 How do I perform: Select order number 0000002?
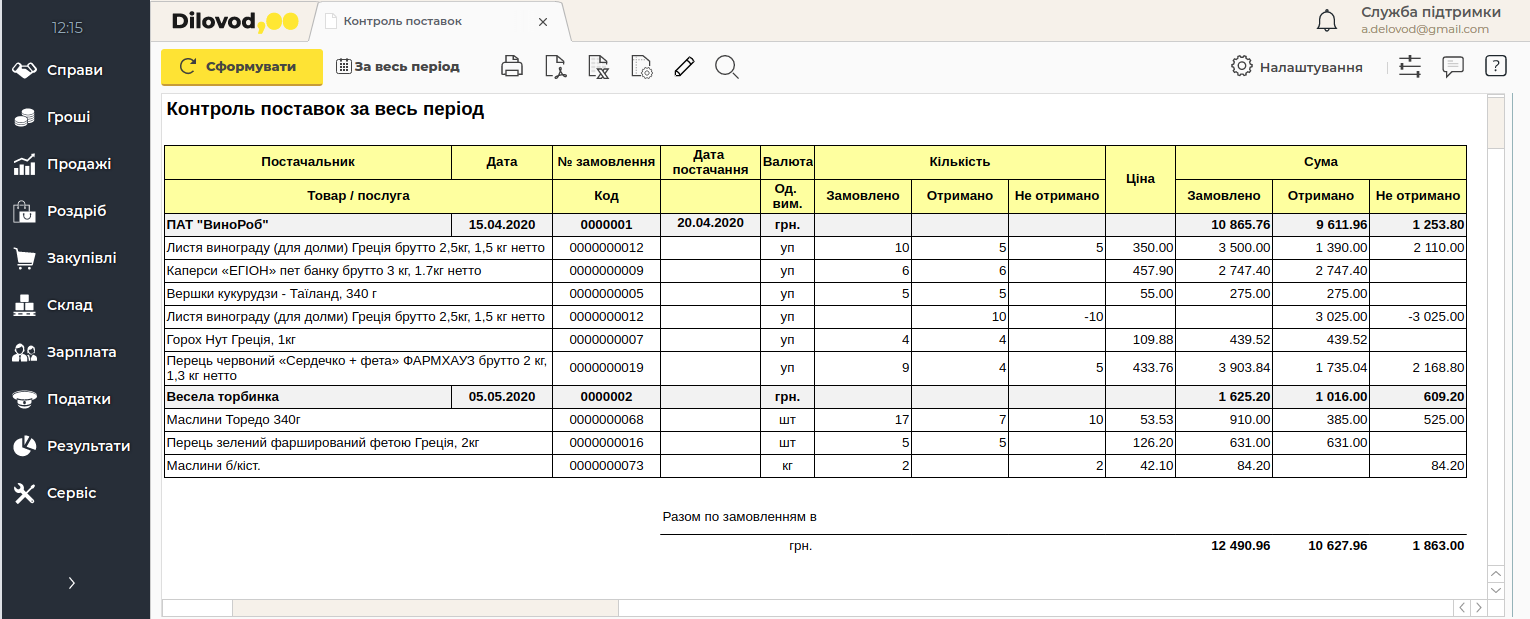(x=606, y=397)
